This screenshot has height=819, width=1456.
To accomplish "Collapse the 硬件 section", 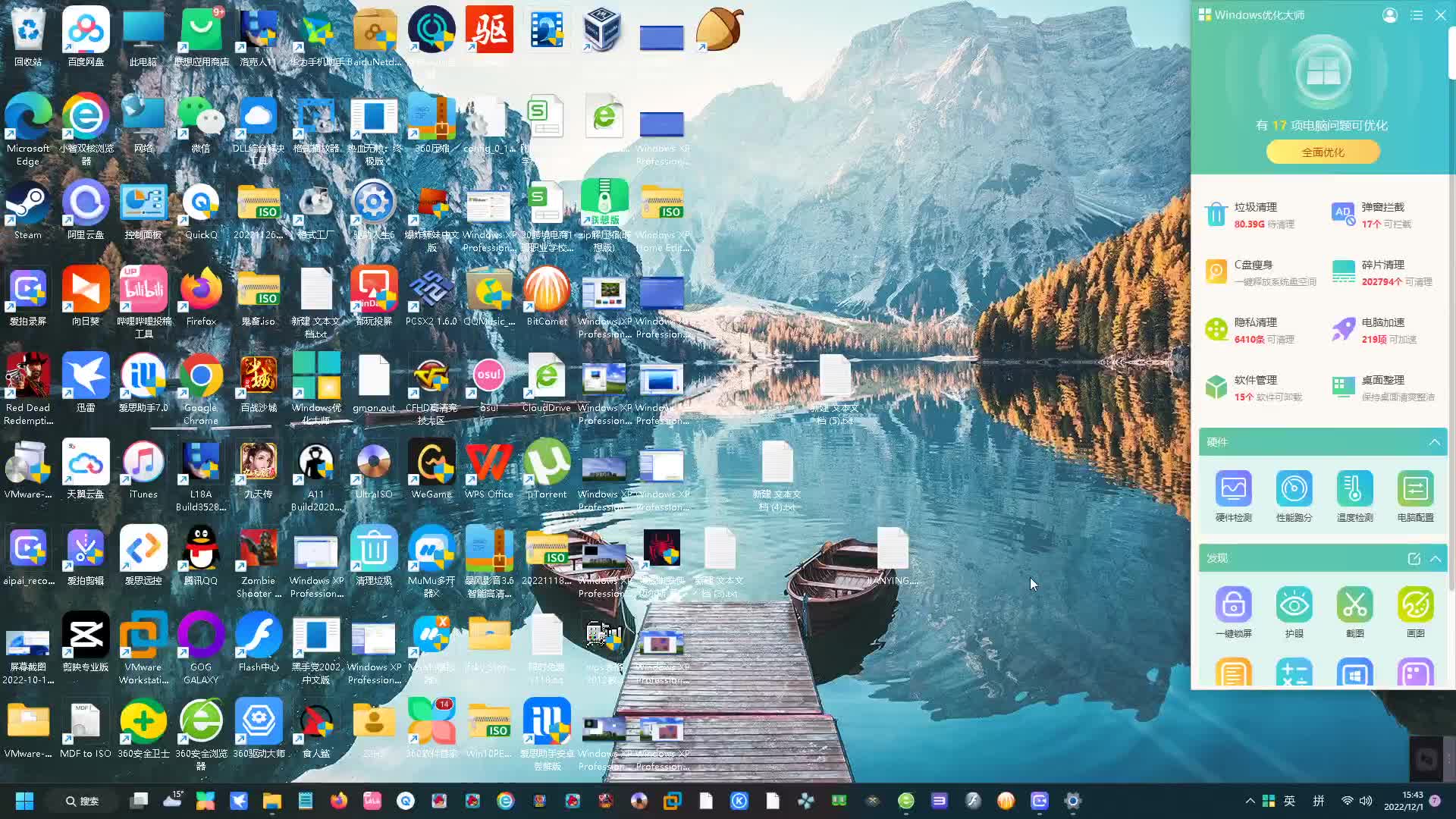I will coord(1435,442).
